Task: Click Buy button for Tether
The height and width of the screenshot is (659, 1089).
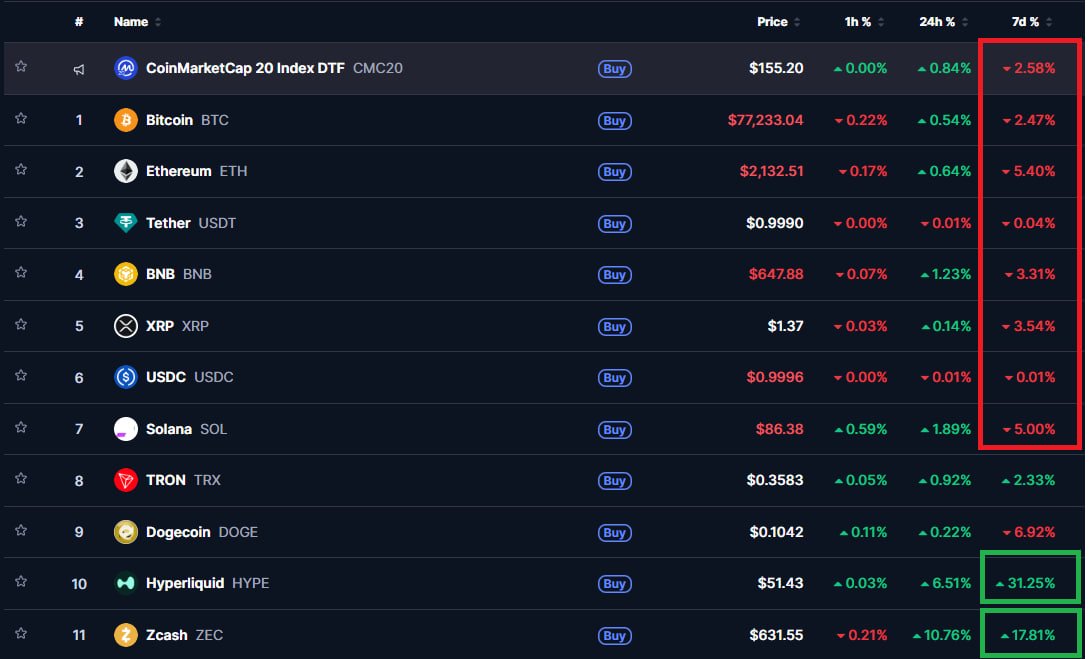Action: tap(615, 224)
